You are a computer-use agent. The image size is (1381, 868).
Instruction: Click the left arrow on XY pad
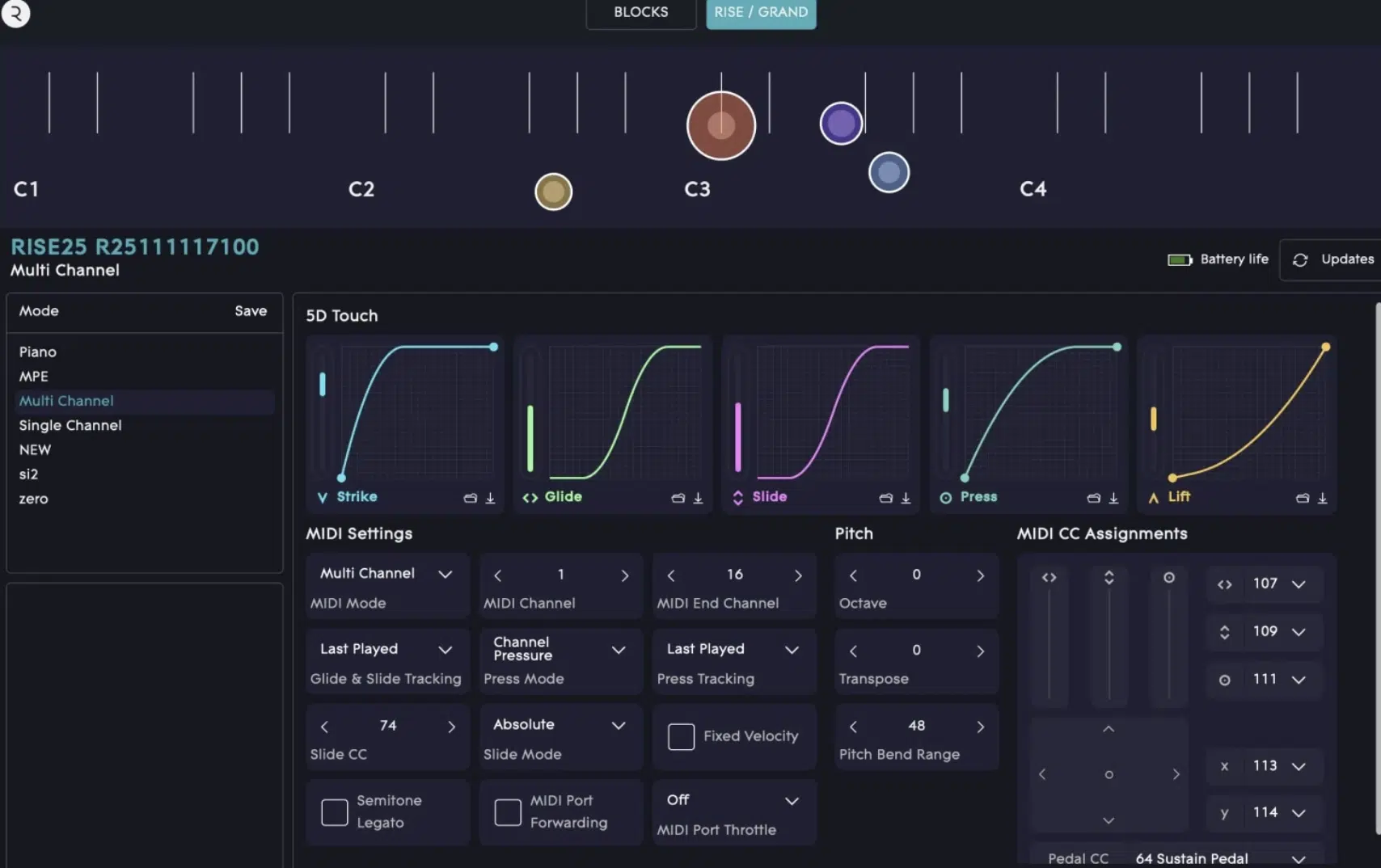1042,774
